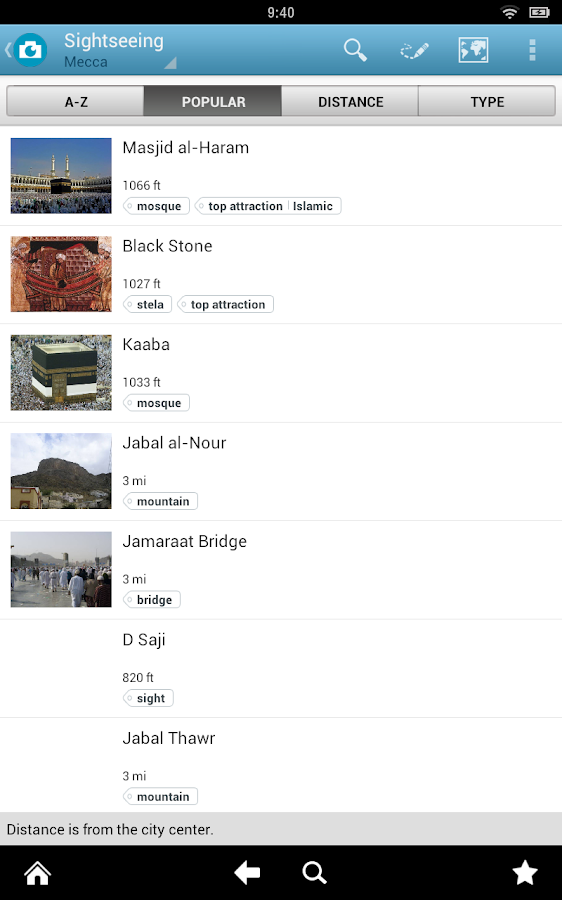Tap the back arrow in bottom bar
The height and width of the screenshot is (900, 562).
(247, 873)
